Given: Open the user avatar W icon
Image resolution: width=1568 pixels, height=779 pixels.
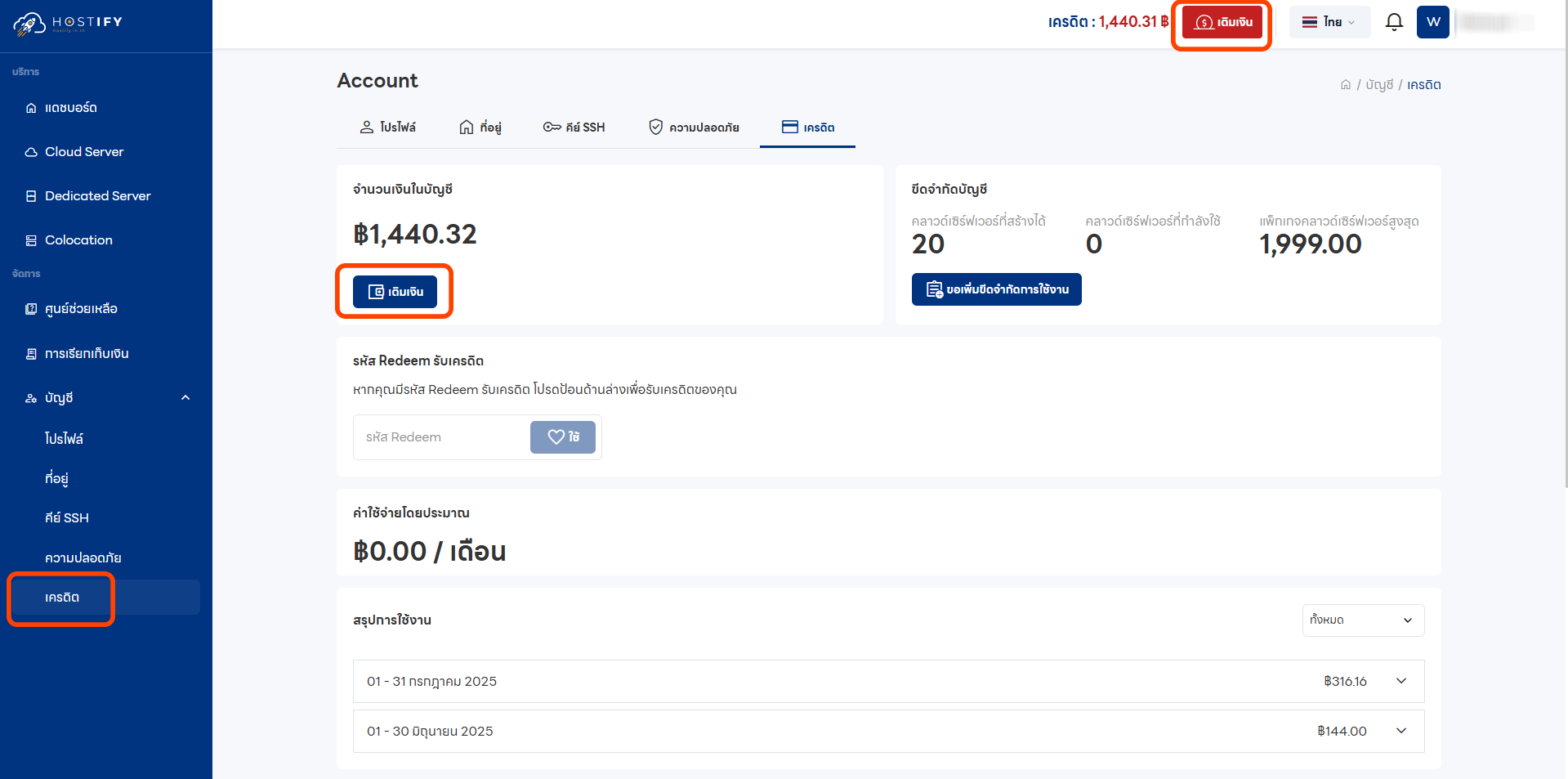Looking at the screenshot, I should click(1432, 22).
